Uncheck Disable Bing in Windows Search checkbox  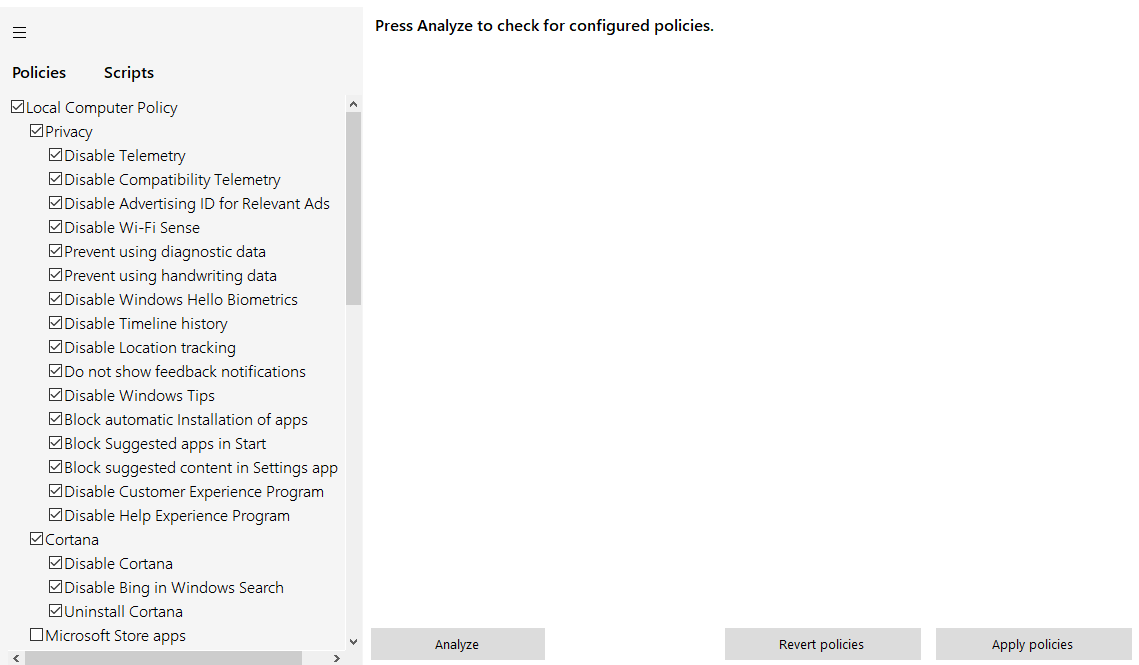(55, 587)
